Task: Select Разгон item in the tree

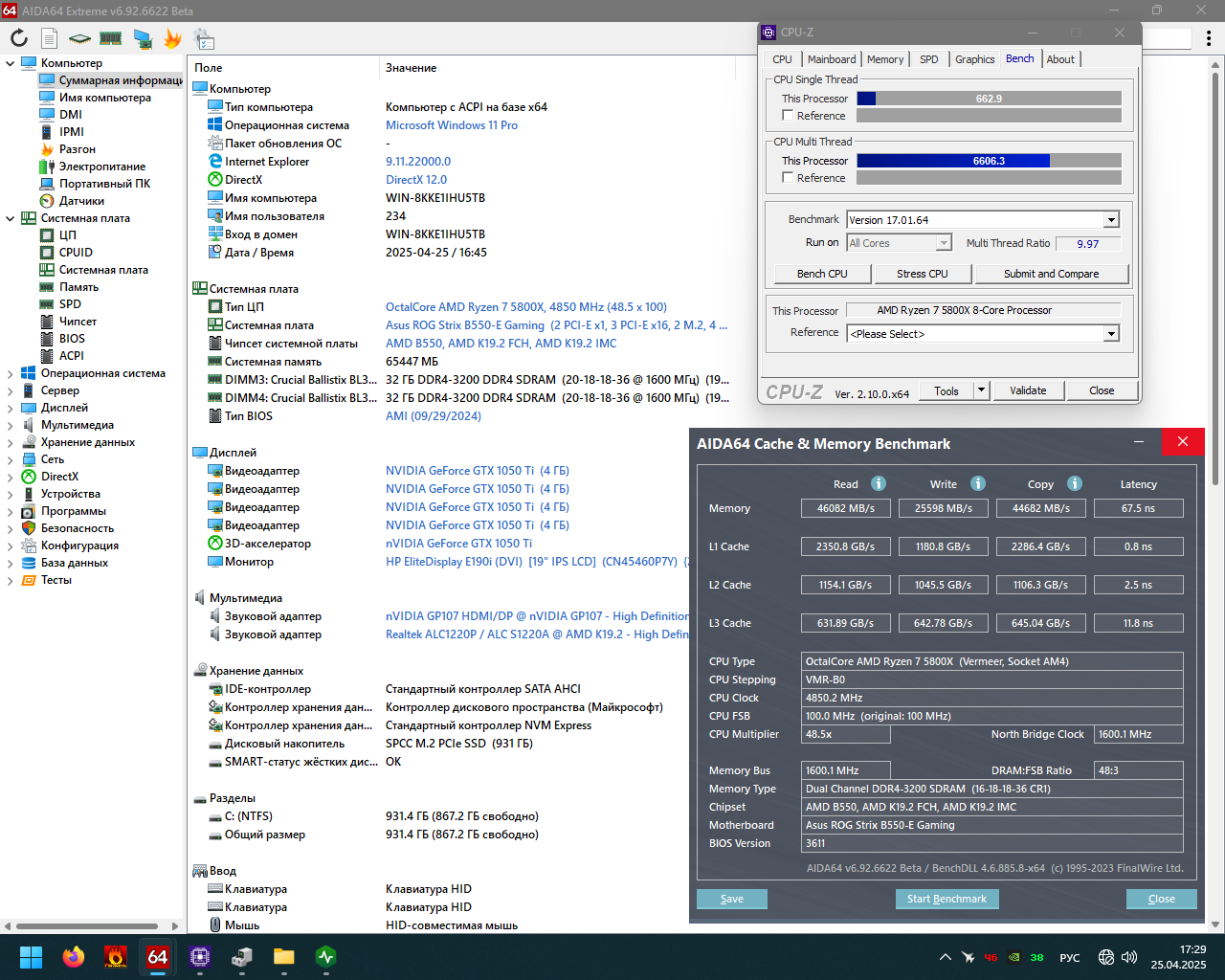Action: tap(77, 149)
